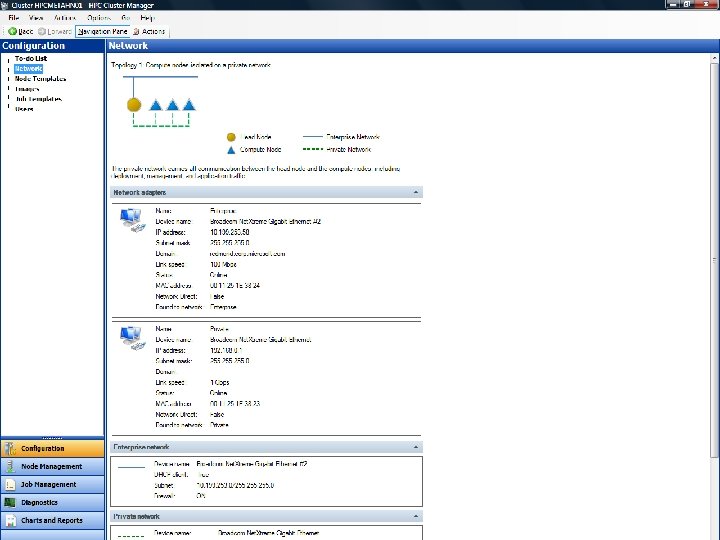Screen dimensions: 720x540
Task: Switch to Node Management pane
Action: pyautogui.click(x=52, y=466)
